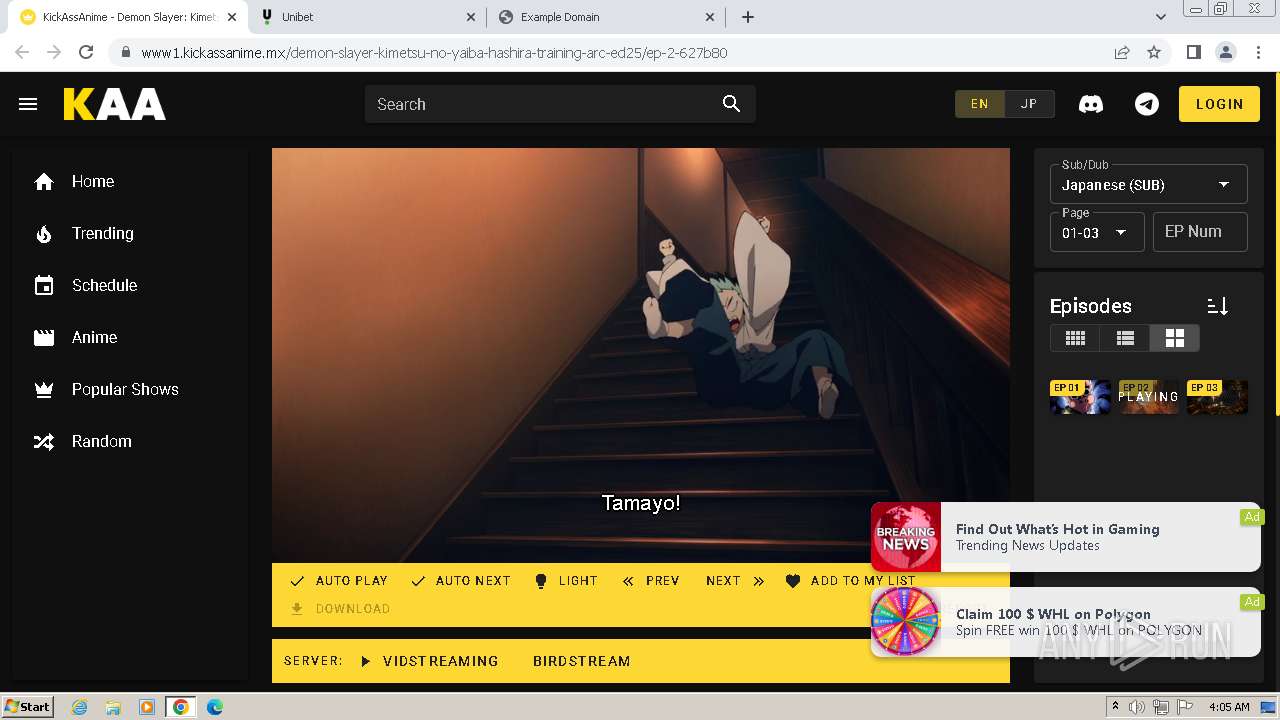Switch title language to JP
Image resolution: width=1280 pixels, height=720 pixels.
1029,104
